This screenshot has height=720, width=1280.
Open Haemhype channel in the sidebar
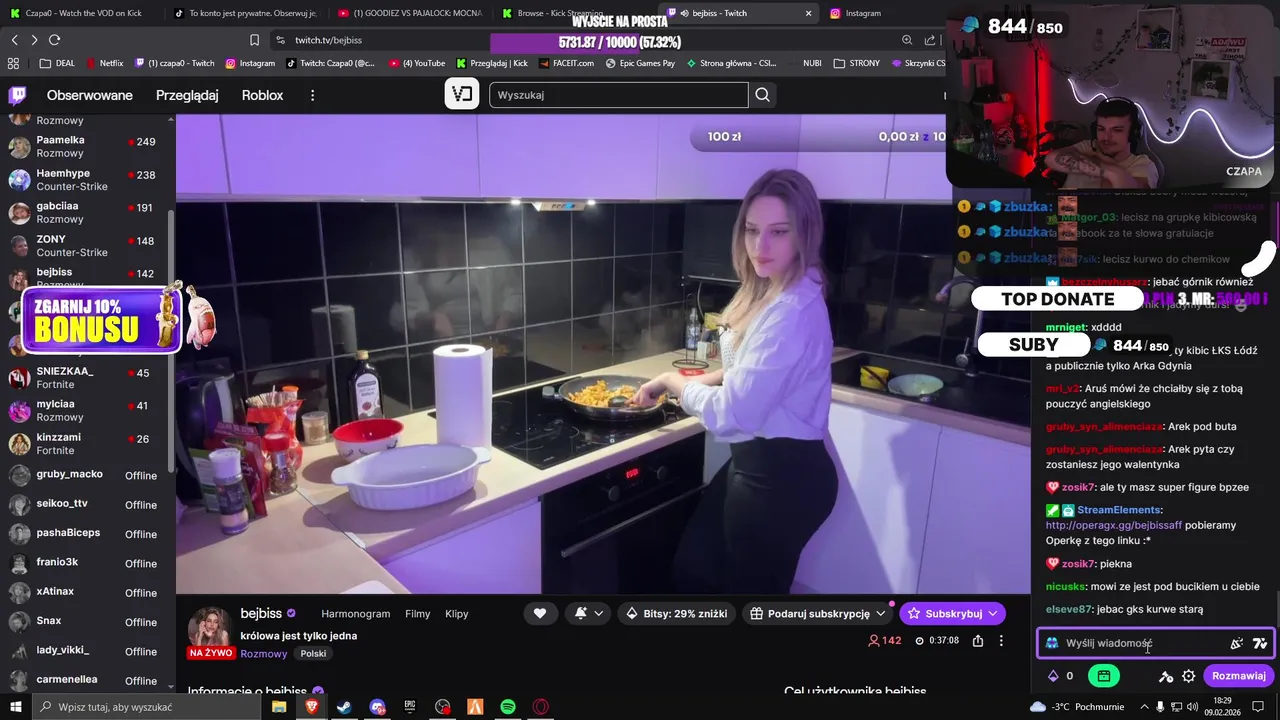[x=85, y=180]
